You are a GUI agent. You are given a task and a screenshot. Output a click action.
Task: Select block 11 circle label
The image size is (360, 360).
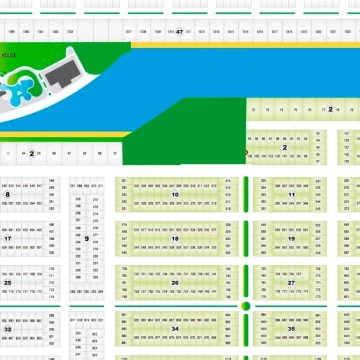(x=292, y=195)
